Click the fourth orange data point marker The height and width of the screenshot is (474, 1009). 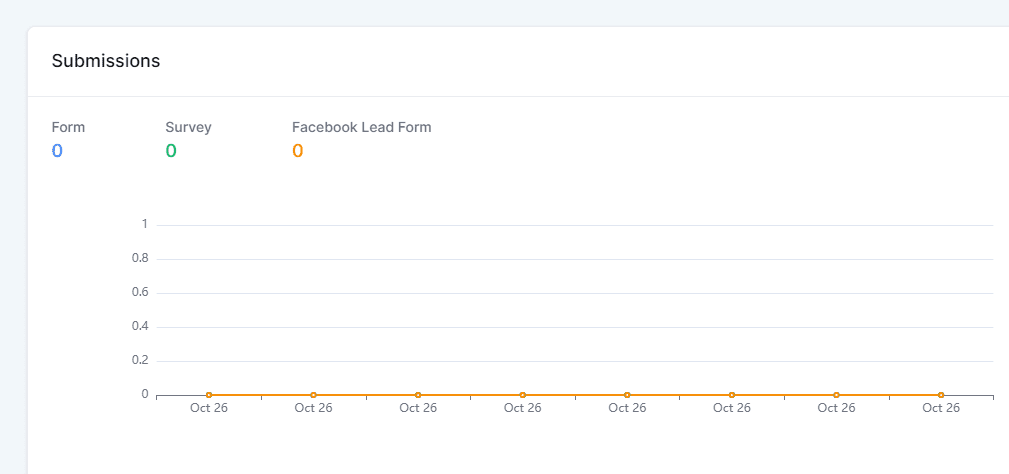523,395
